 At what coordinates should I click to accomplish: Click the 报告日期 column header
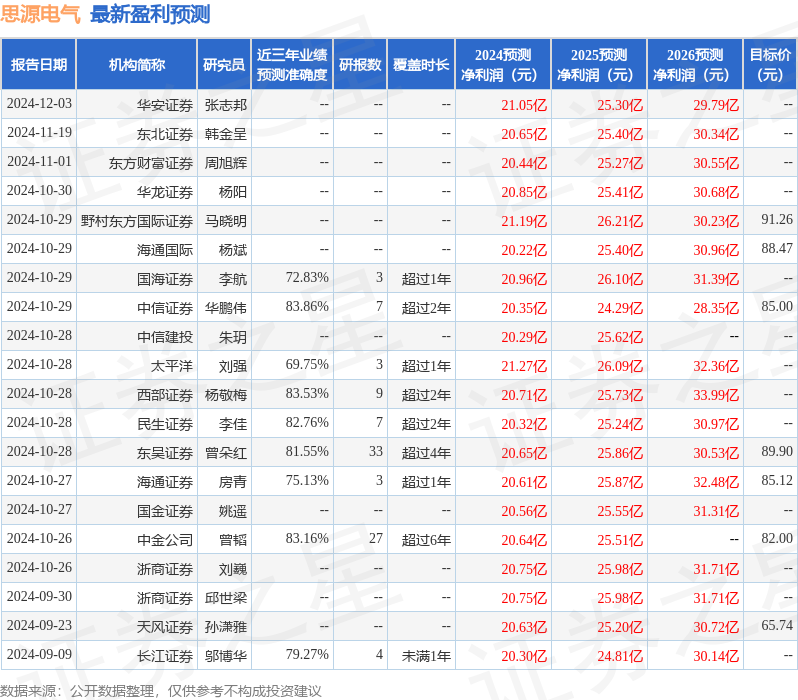tap(39, 65)
